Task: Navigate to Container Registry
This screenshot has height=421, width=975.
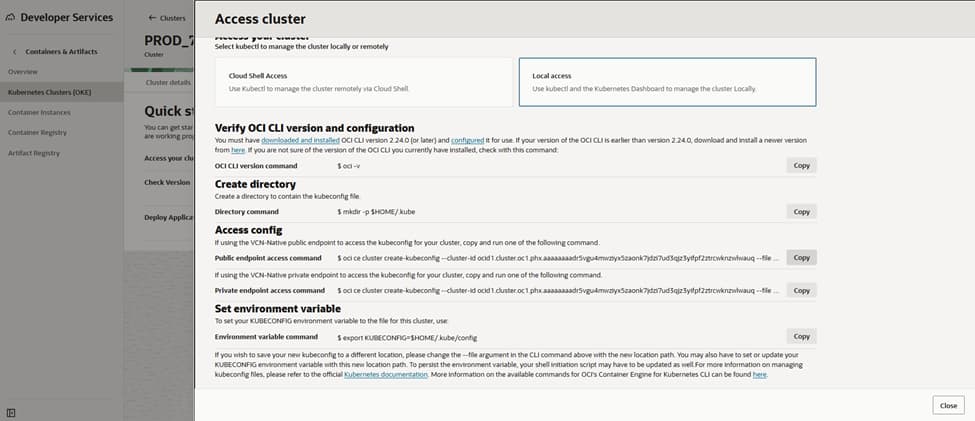Action: tap(37, 132)
